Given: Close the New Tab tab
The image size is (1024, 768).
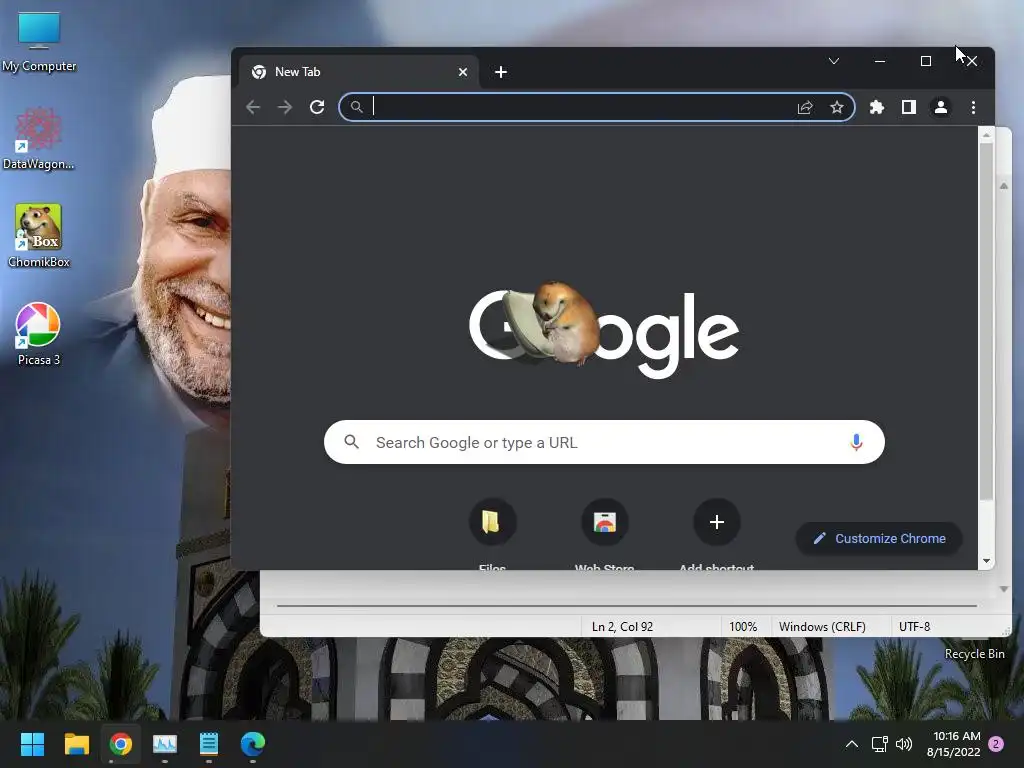Looking at the screenshot, I should coord(463,72).
